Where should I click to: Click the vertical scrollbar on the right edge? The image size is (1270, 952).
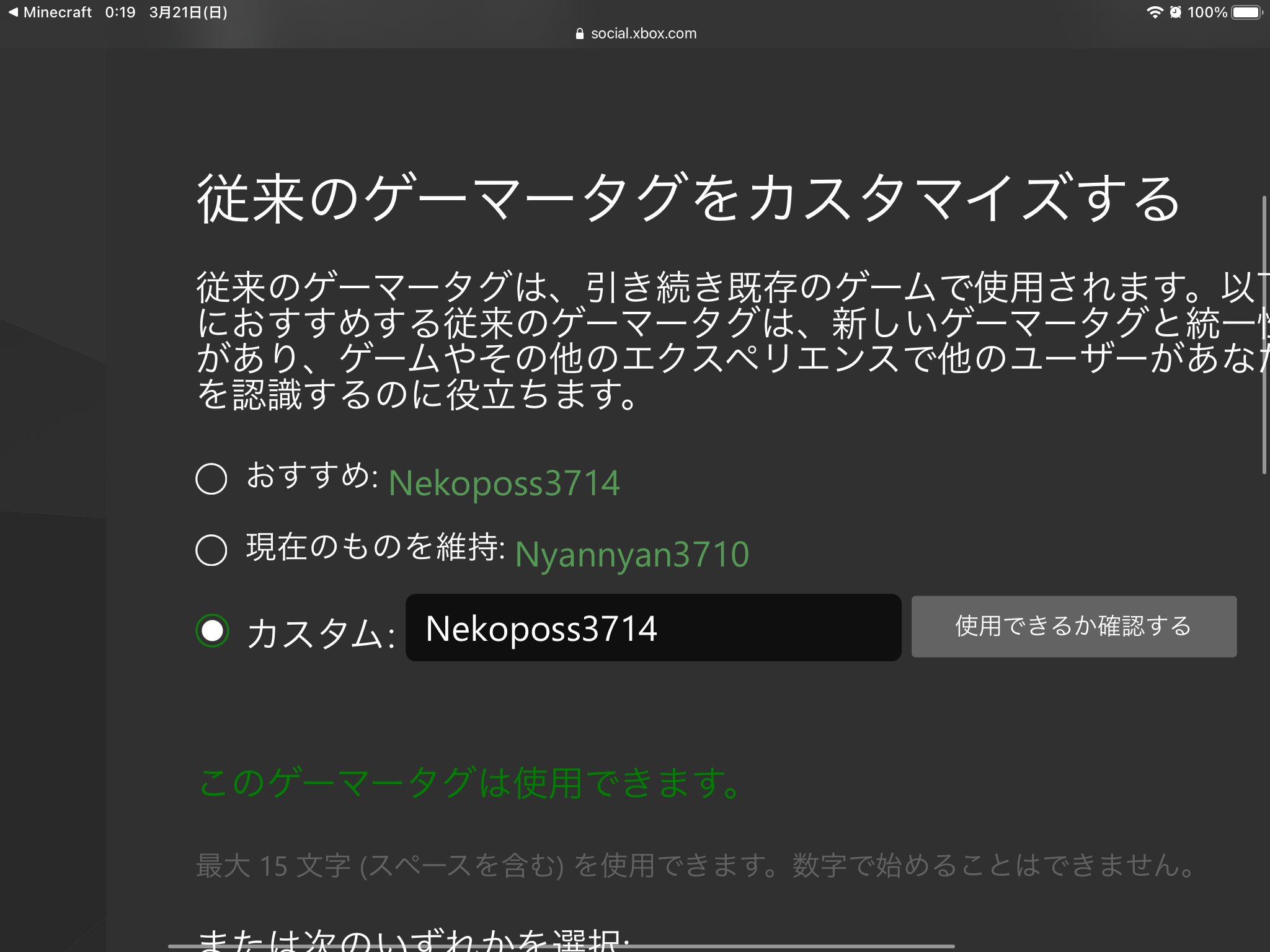1264,335
